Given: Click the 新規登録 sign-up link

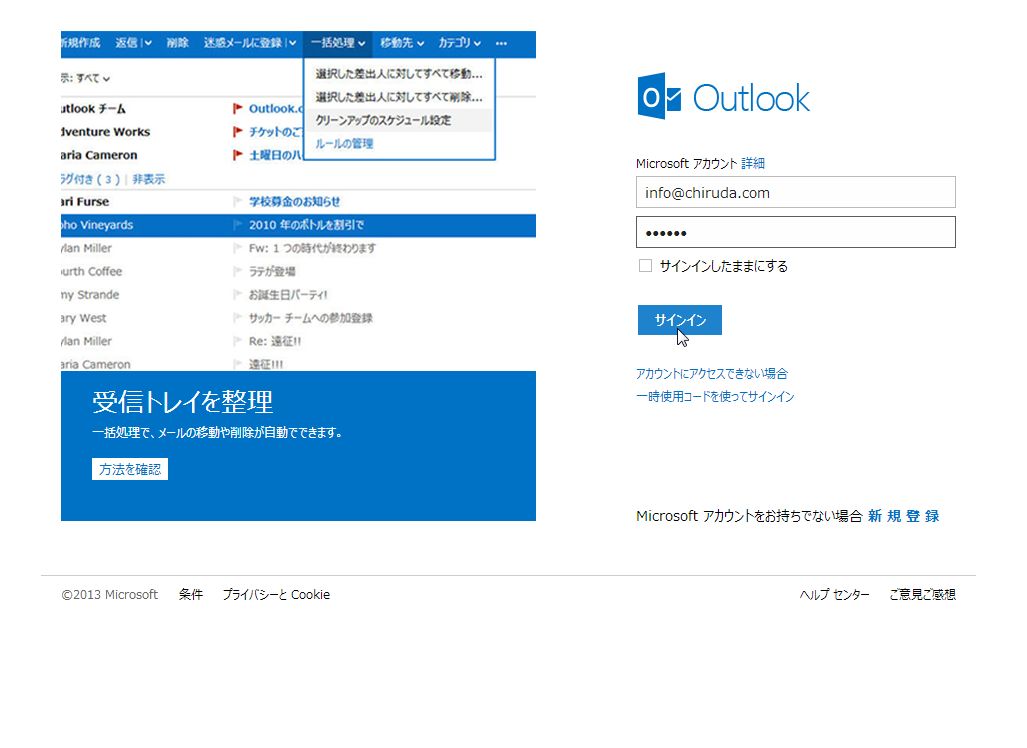Looking at the screenshot, I should [x=904, y=516].
